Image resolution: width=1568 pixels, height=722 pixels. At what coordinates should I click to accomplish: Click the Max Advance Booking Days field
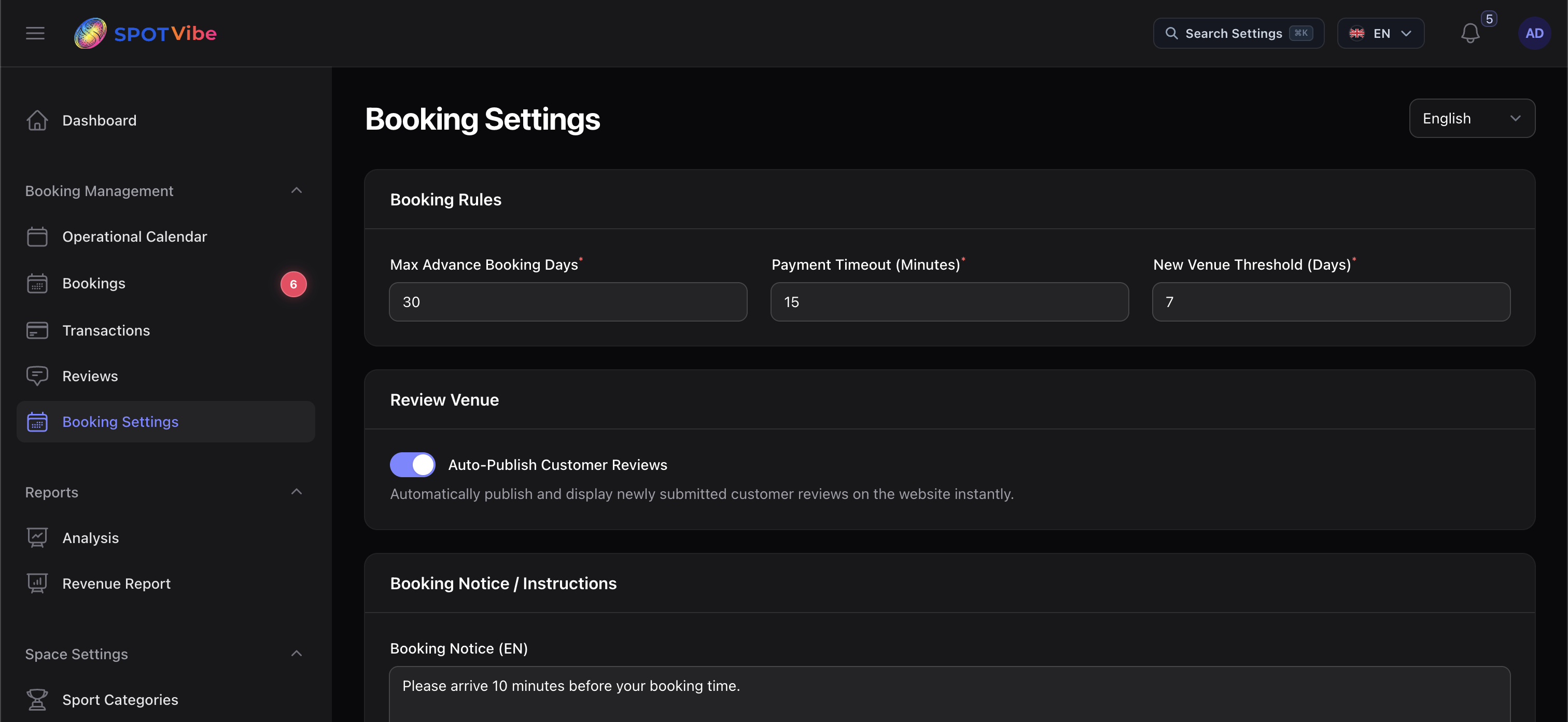[568, 301]
